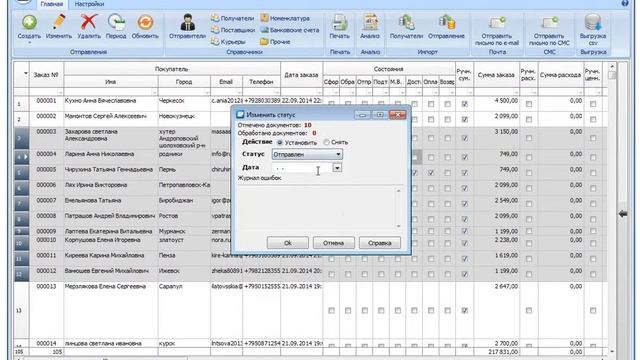This screenshot has height=360, width=640.
Task: Sort by Телефон column header
Action: click(x=261, y=82)
